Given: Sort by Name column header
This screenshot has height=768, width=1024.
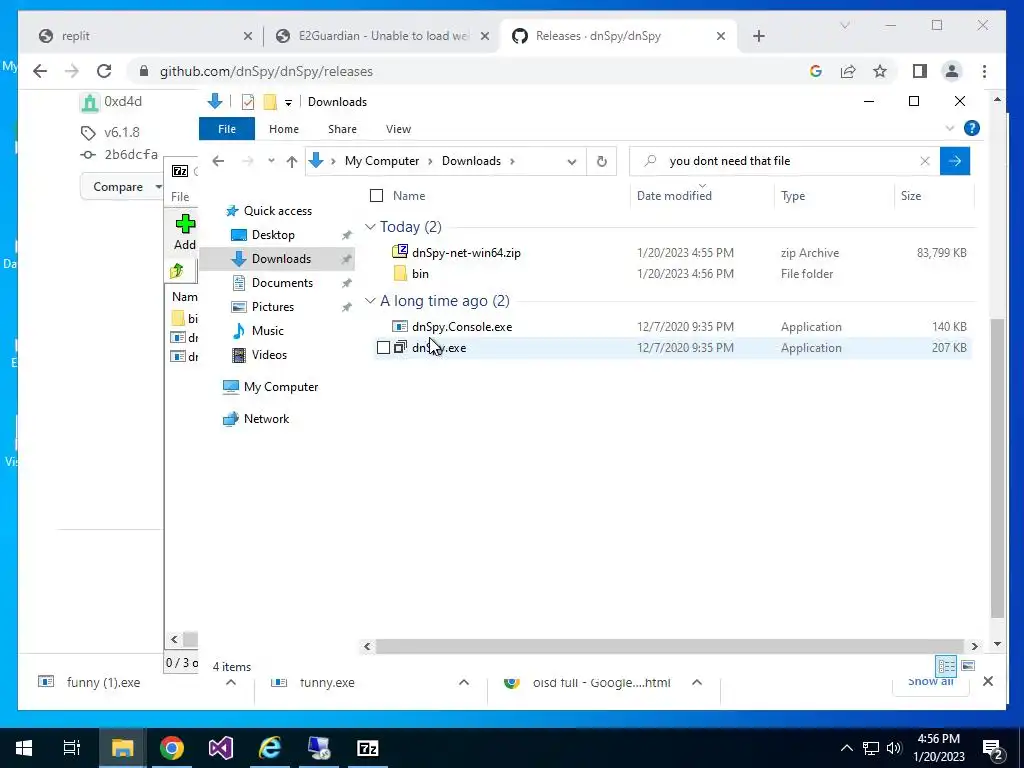Looking at the screenshot, I should tap(409, 195).
